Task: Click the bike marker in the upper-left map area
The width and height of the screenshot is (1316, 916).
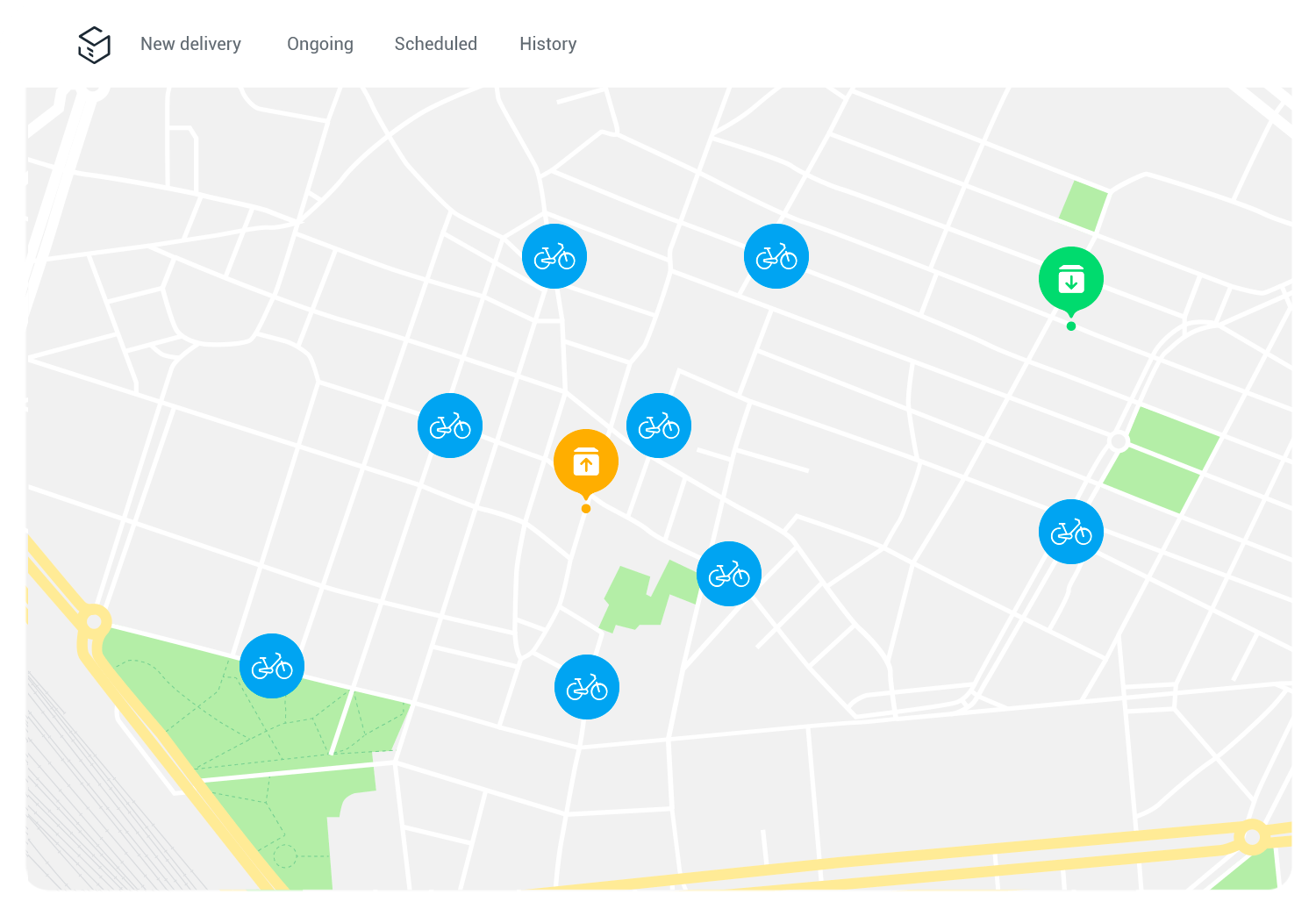Action: click(554, 256)
